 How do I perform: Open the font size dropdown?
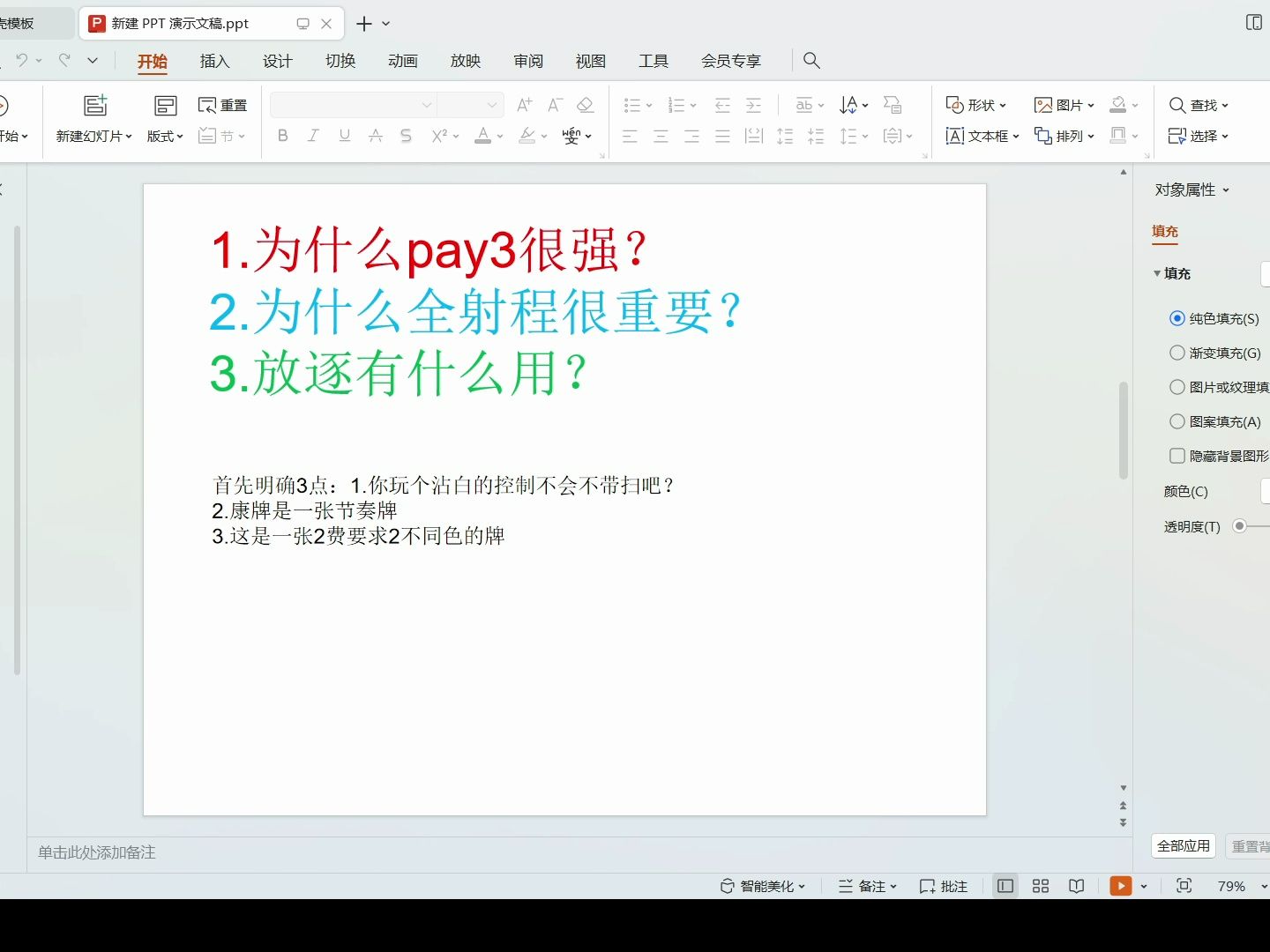click(x=492, y=105)
